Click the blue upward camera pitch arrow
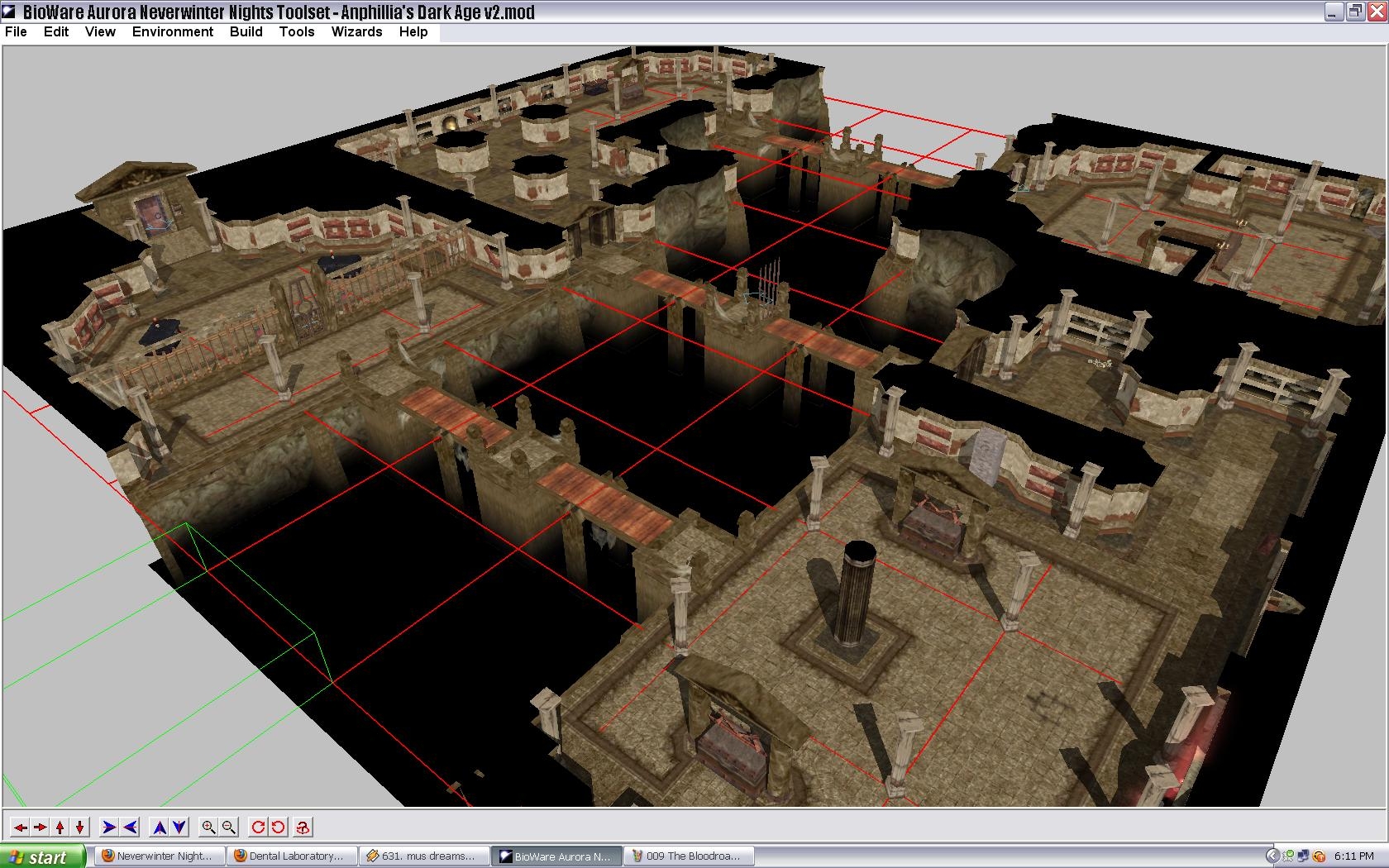1389x868 pixels. click(160, 827)
